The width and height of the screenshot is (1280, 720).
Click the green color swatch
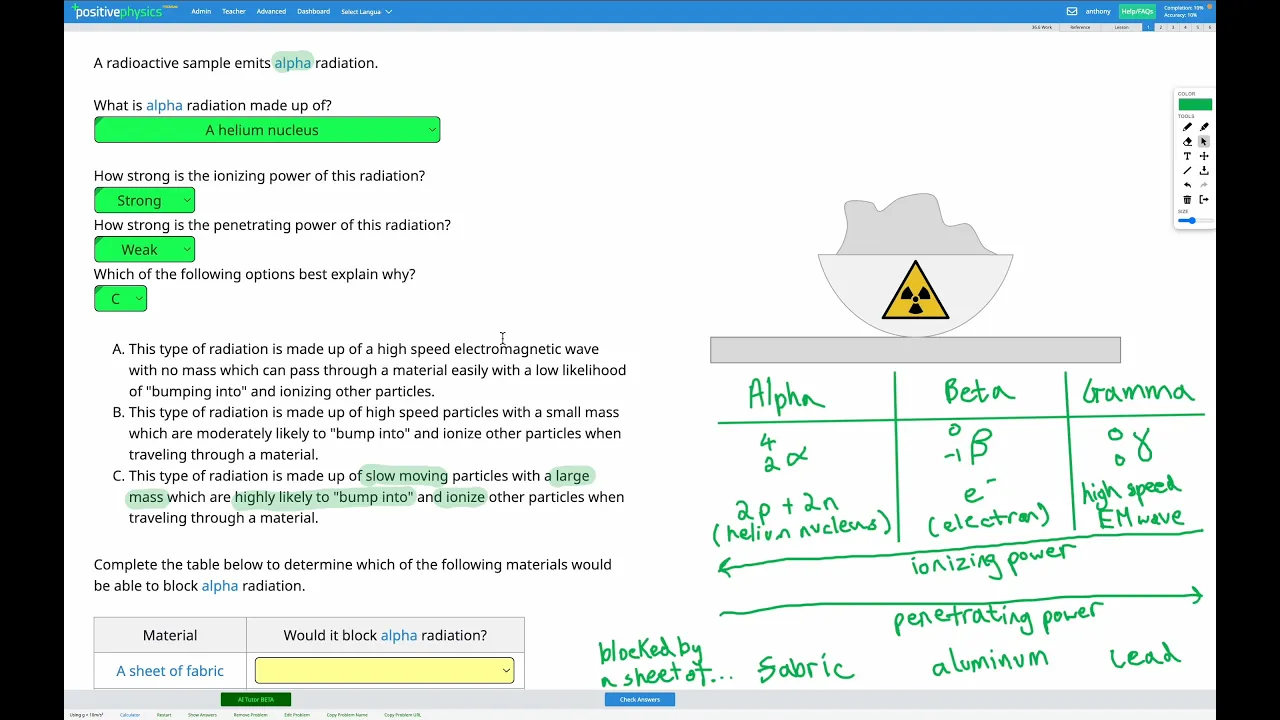click(1195, 105)
